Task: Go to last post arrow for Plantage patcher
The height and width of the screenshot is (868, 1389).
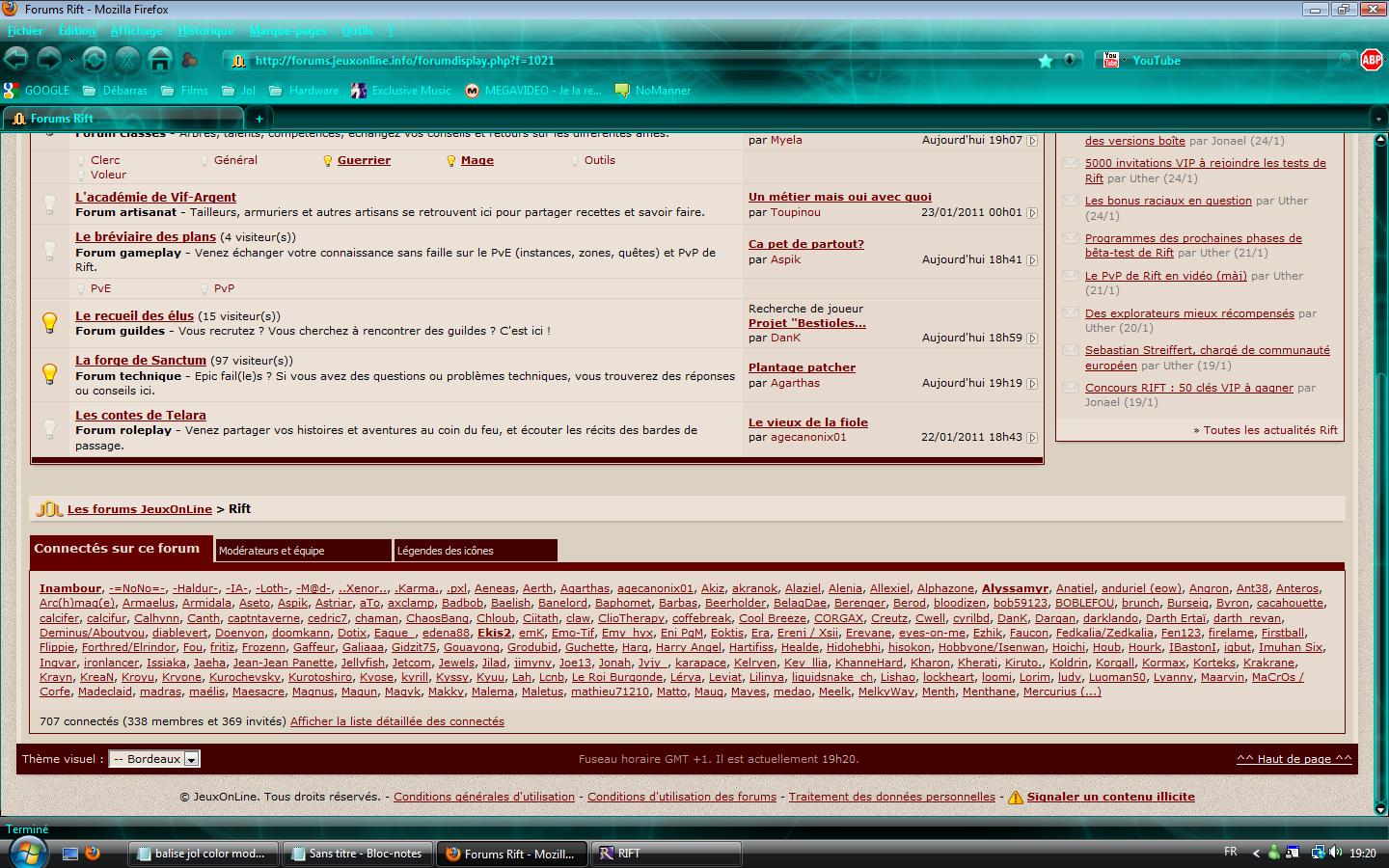Action: pyautogui.click(x=1032, y=384)
